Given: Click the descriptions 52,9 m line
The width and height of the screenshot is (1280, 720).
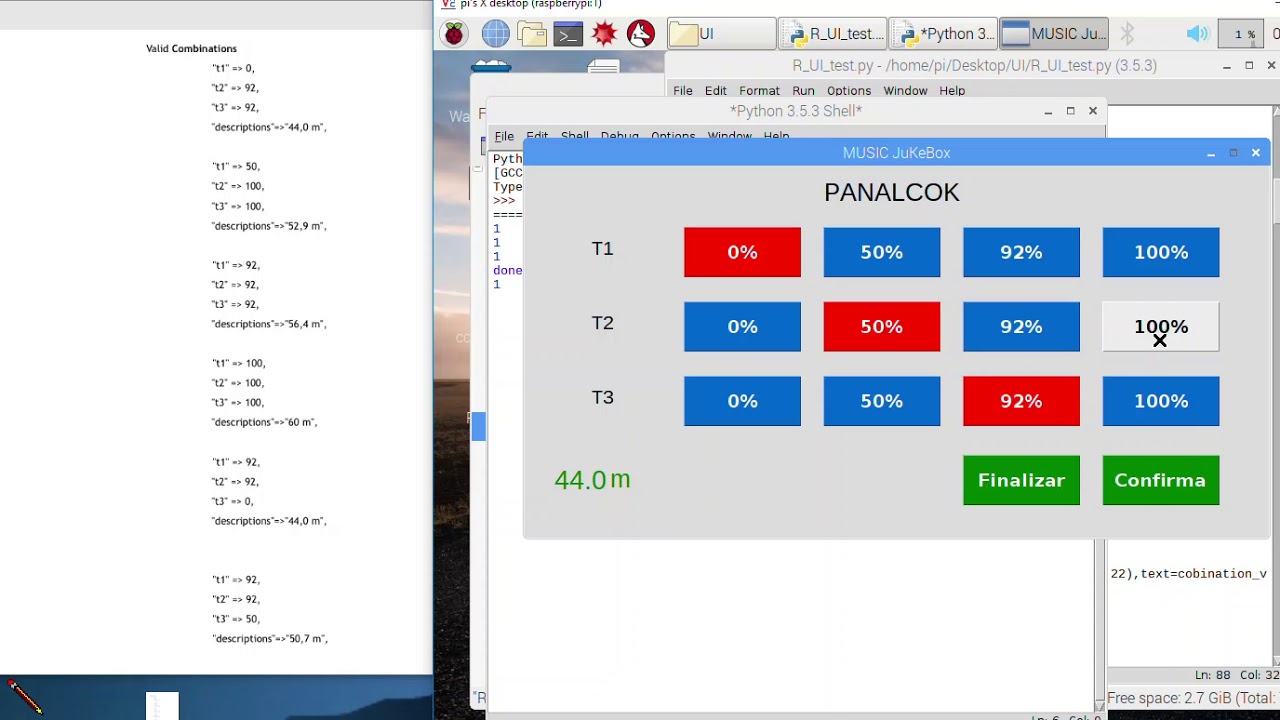Looking at the screenshot, I should [269, 226].
